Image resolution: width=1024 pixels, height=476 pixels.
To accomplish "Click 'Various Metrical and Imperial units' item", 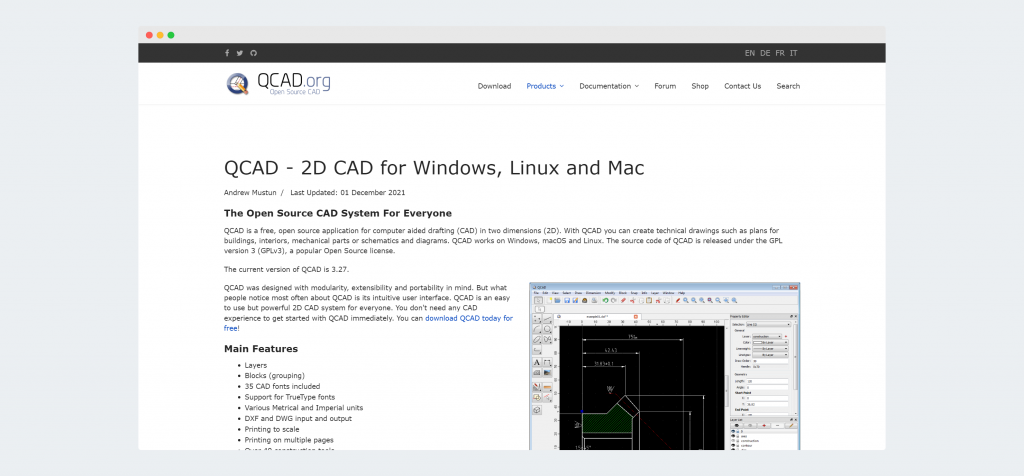I will pos(304,407).
